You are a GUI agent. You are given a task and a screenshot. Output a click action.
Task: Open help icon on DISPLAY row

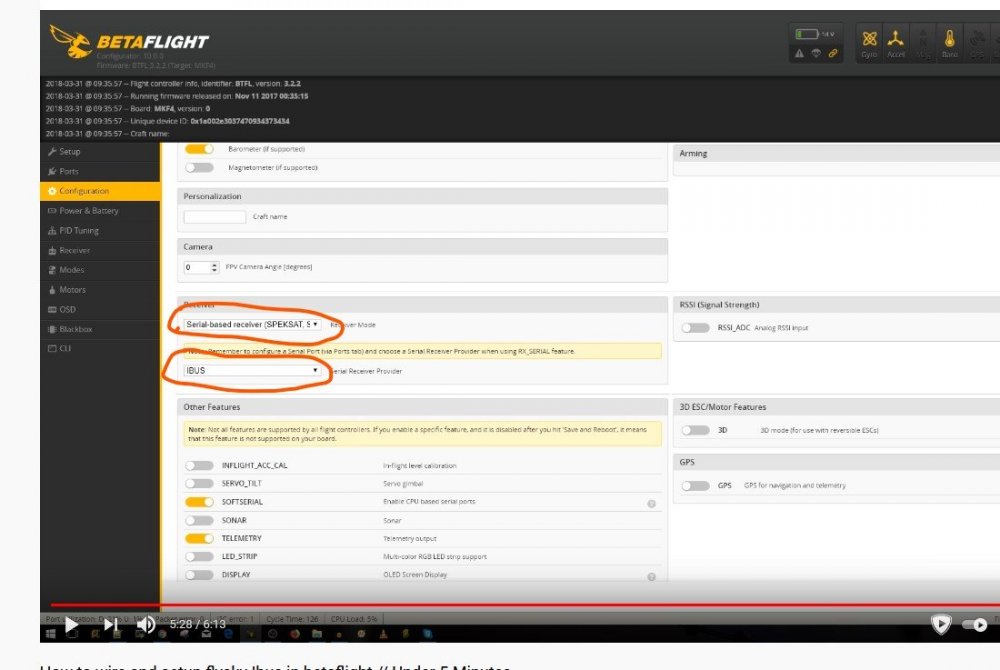point(651,576)
